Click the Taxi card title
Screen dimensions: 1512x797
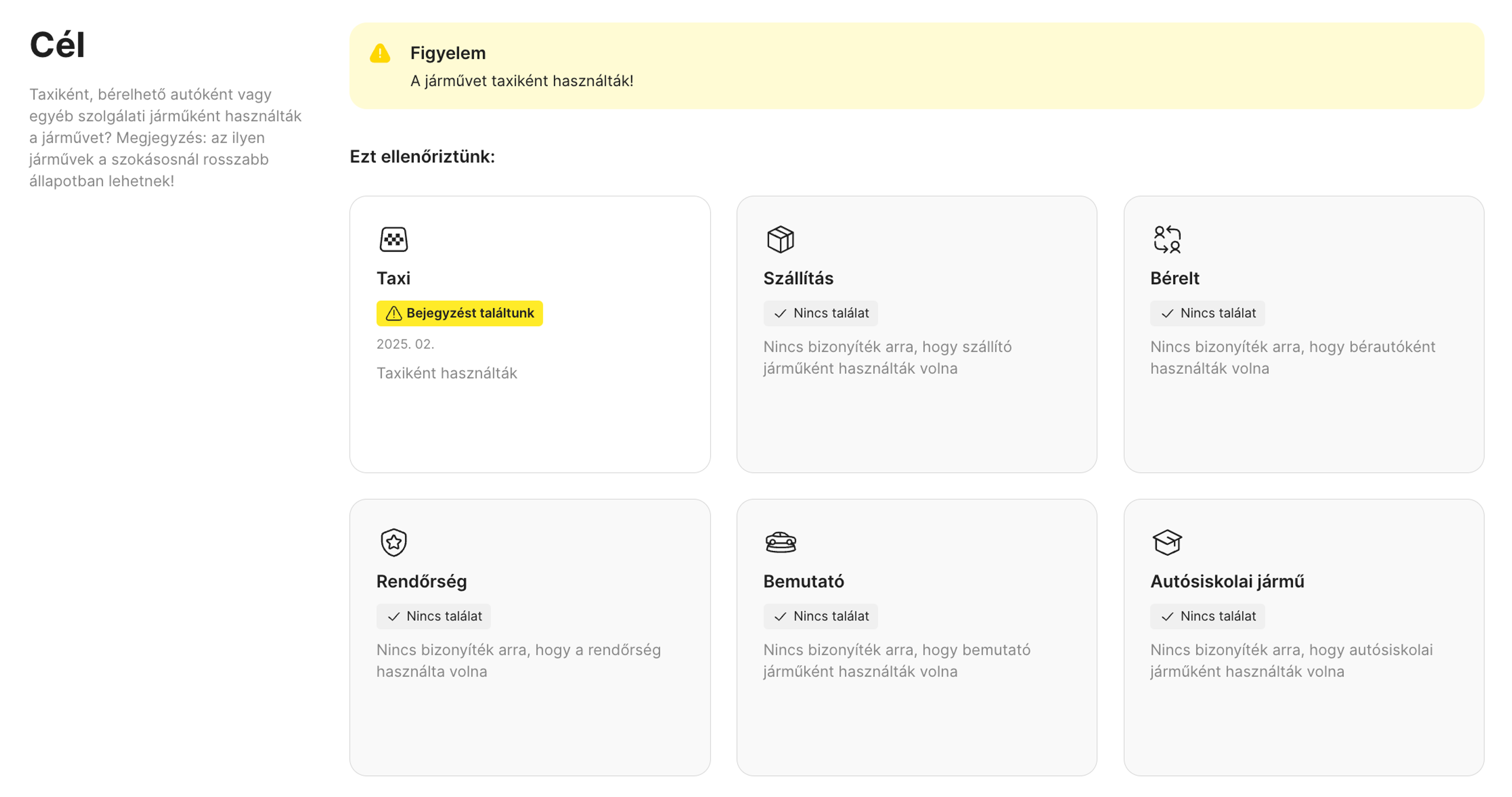pyautogui.click(x=393, y=278)
